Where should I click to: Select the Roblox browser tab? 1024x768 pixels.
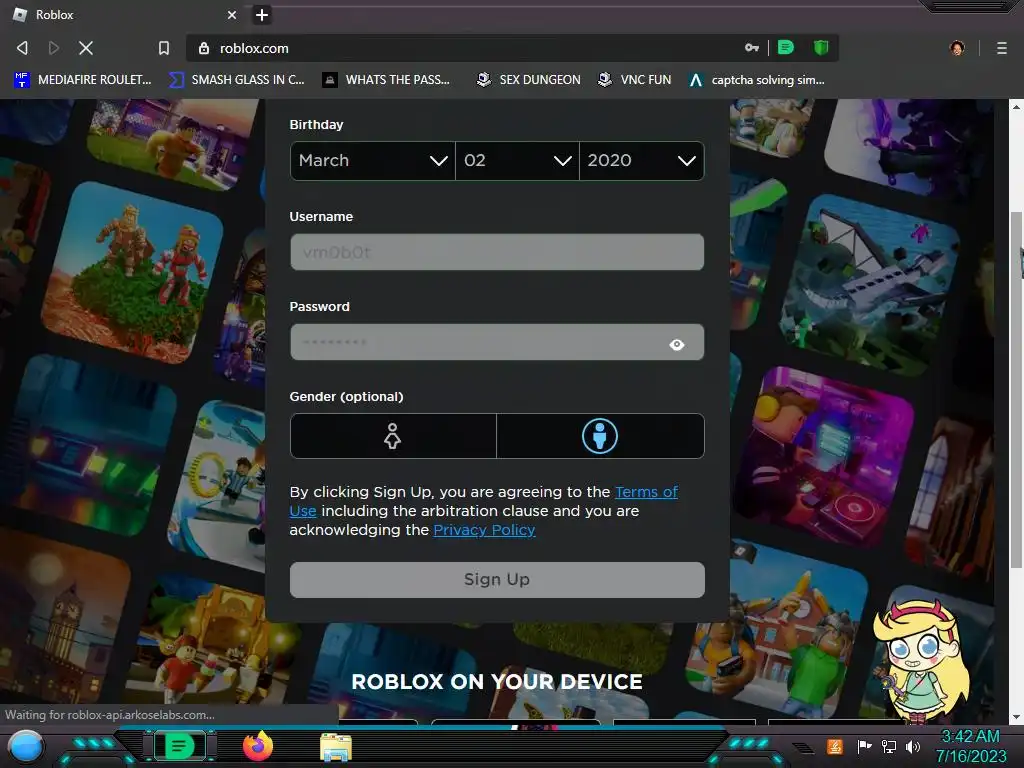[124, 14]
